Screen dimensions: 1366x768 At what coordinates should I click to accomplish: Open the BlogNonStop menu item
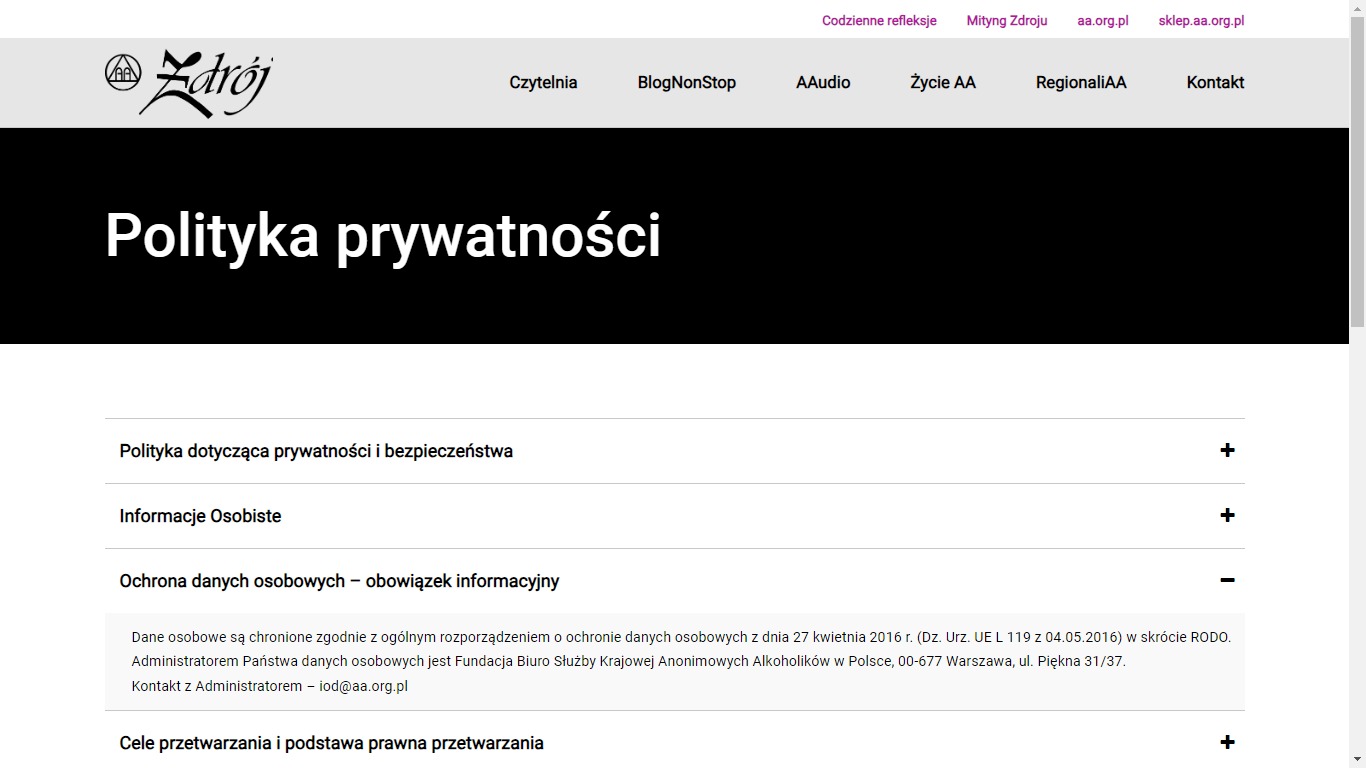686,83
